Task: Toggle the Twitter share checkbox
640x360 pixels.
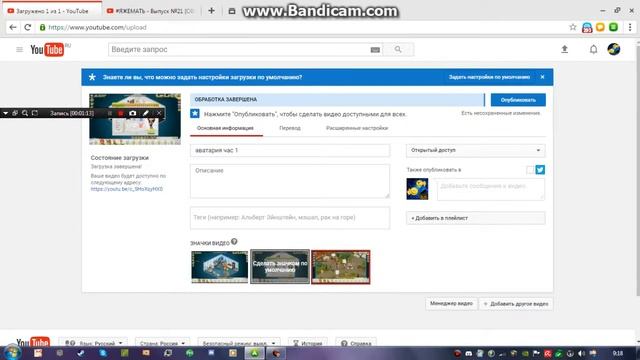Action: pyautogui.click(x=540, y=170)
